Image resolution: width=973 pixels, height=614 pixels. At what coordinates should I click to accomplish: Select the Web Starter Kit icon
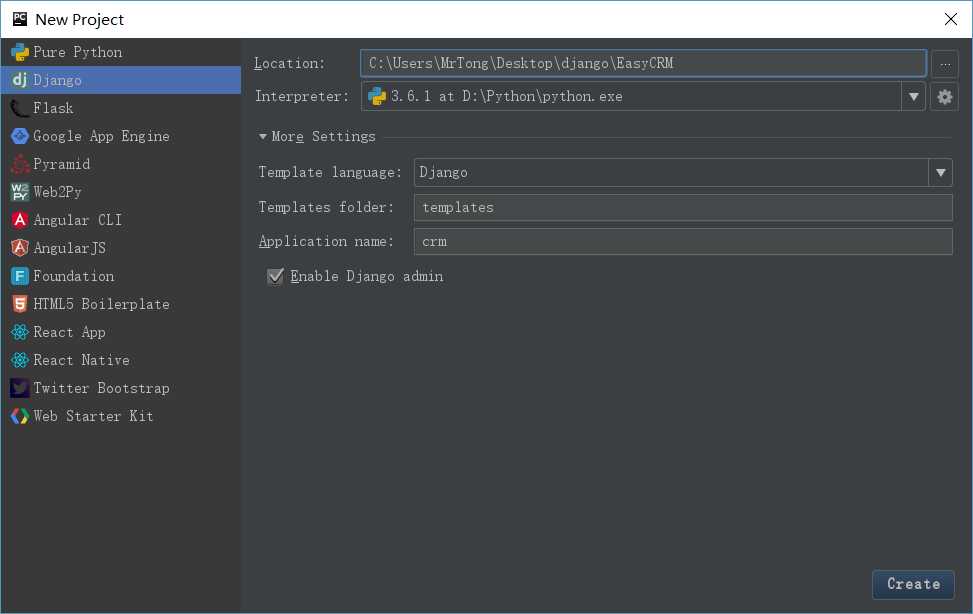point(20,416)
